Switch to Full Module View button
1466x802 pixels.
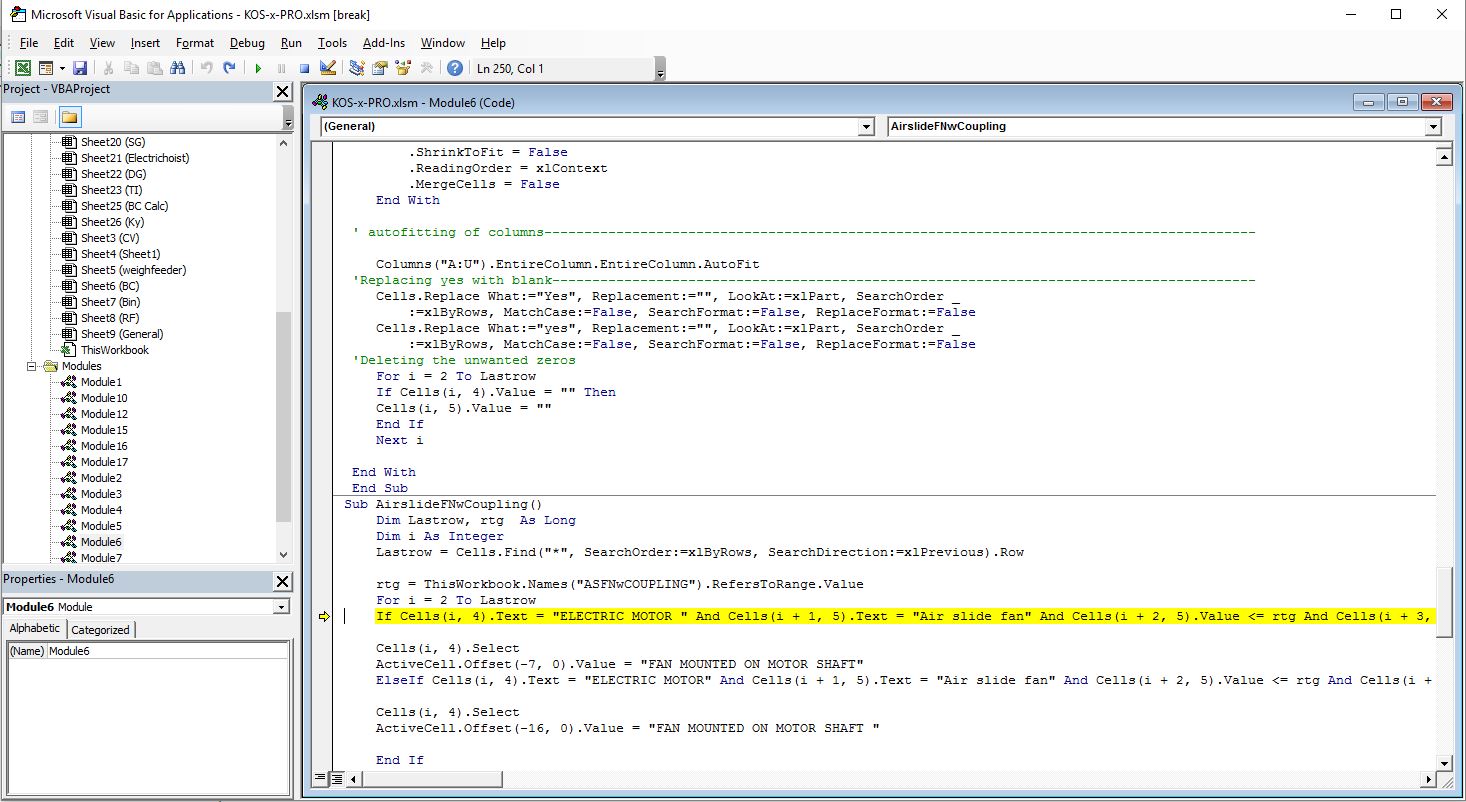coord(337,778)
